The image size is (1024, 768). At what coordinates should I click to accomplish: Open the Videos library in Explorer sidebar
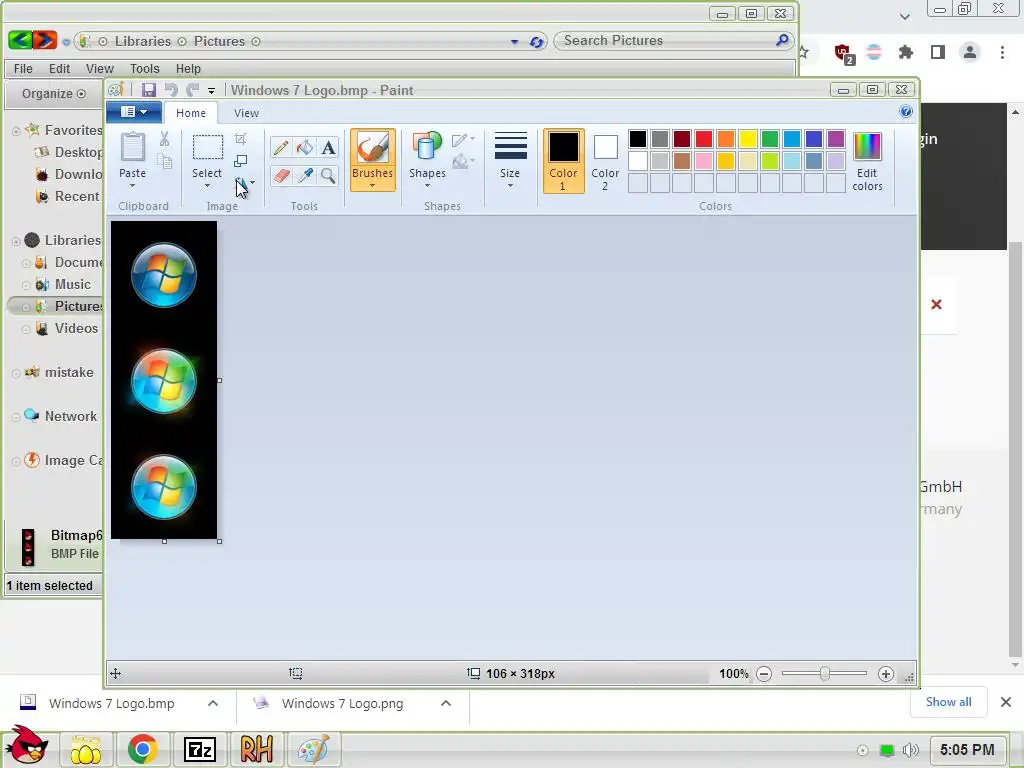[x=76, y=328]
